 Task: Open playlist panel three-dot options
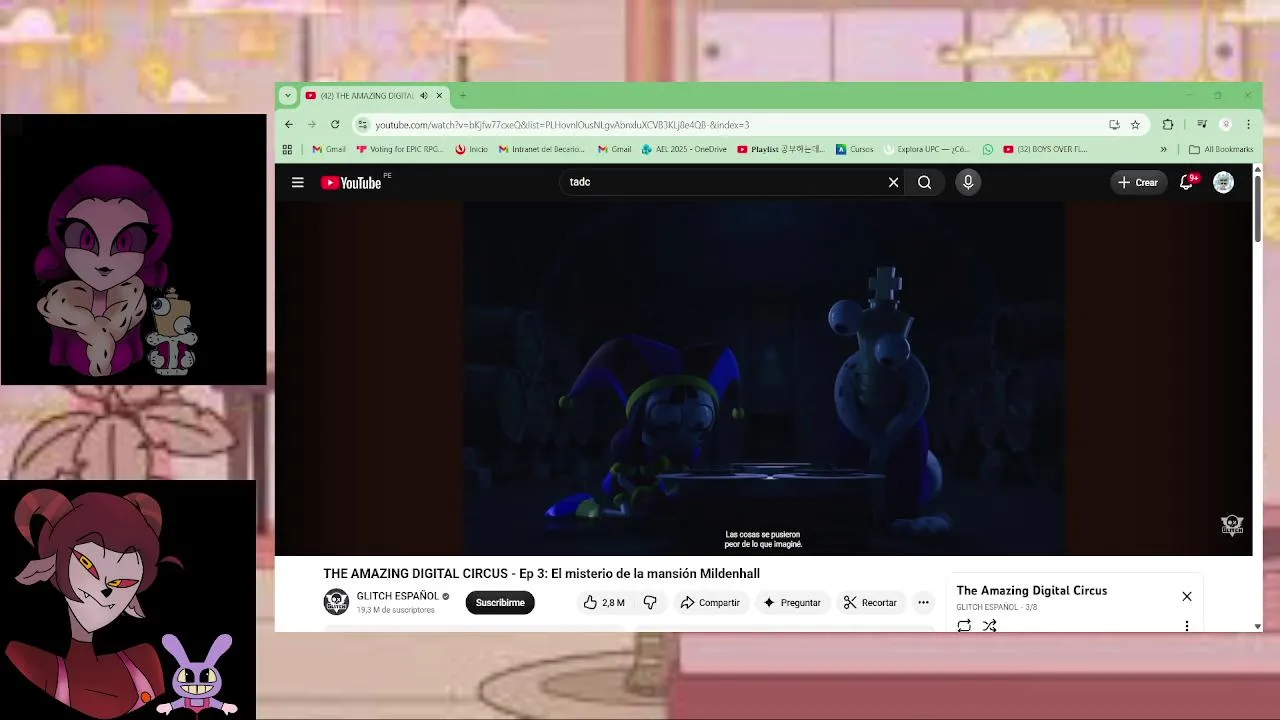(1187, 625)
